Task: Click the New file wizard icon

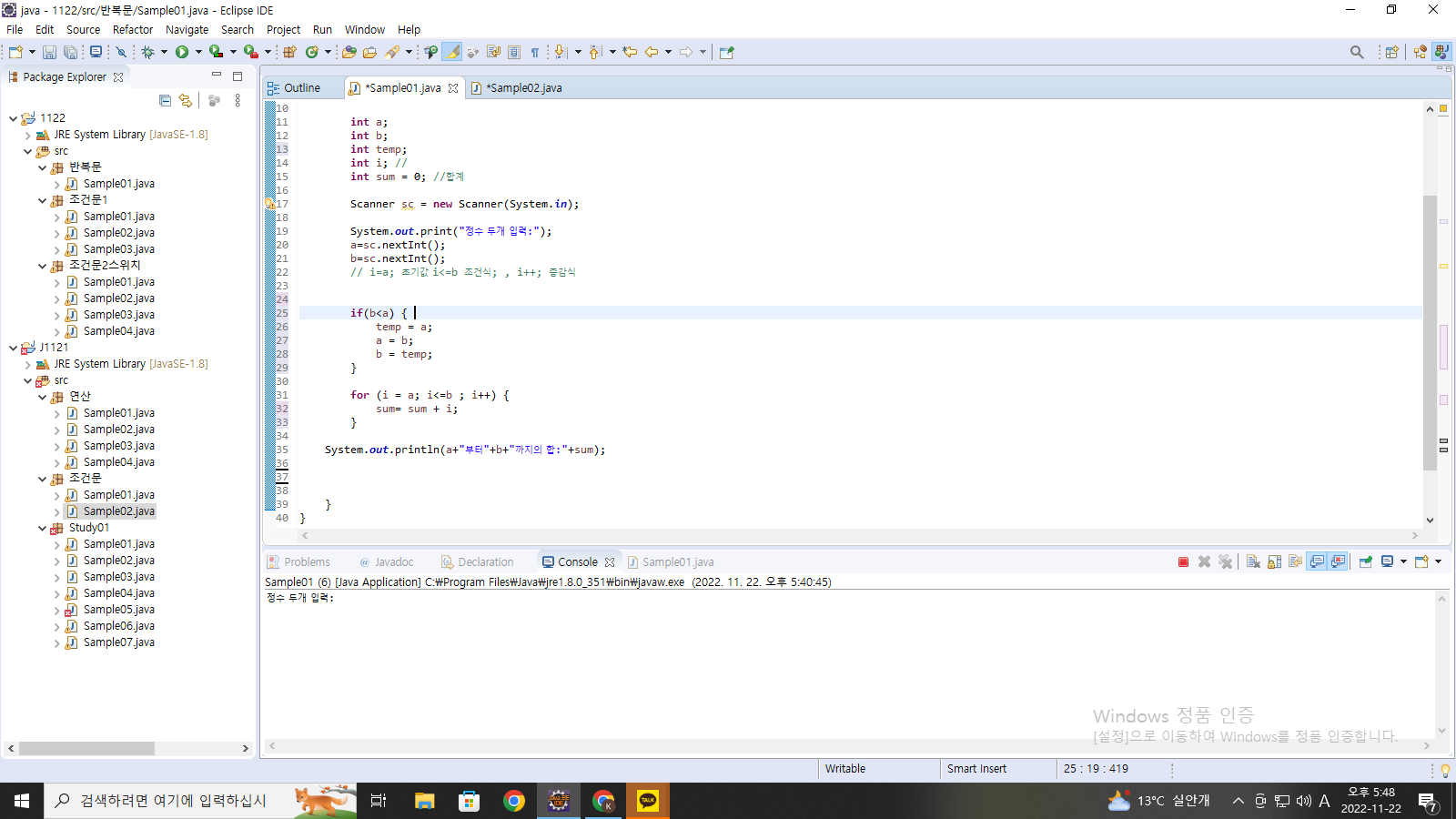Action: pyautogui.click(x=15, y=52)
